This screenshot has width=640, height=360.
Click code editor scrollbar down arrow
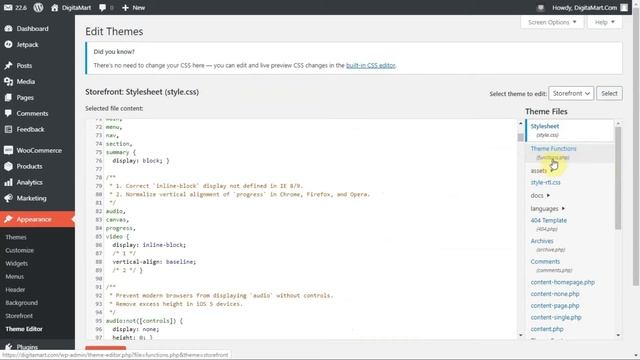[520, 335]
